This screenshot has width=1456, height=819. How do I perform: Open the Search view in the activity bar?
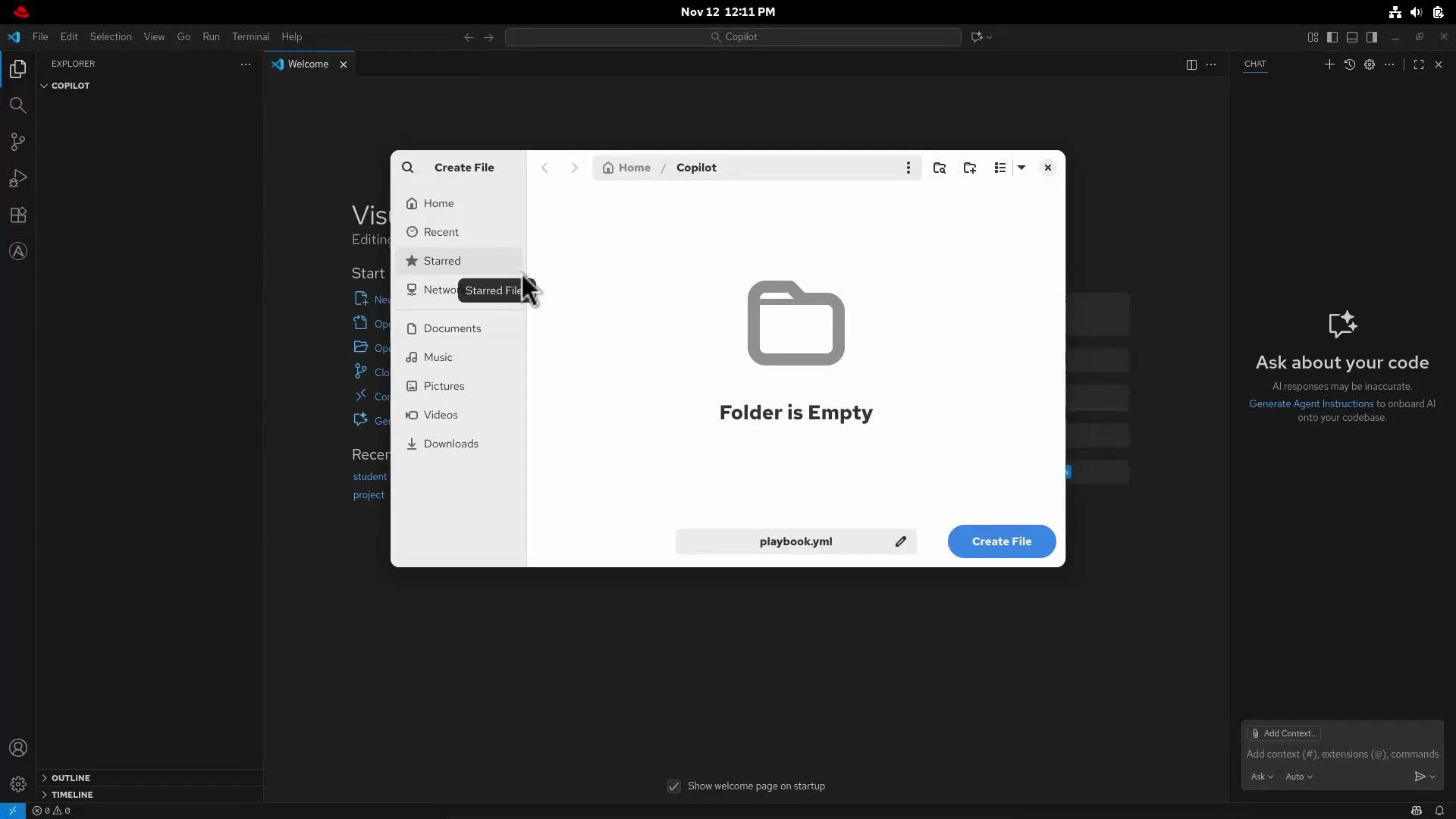click(x=17, y=105)
